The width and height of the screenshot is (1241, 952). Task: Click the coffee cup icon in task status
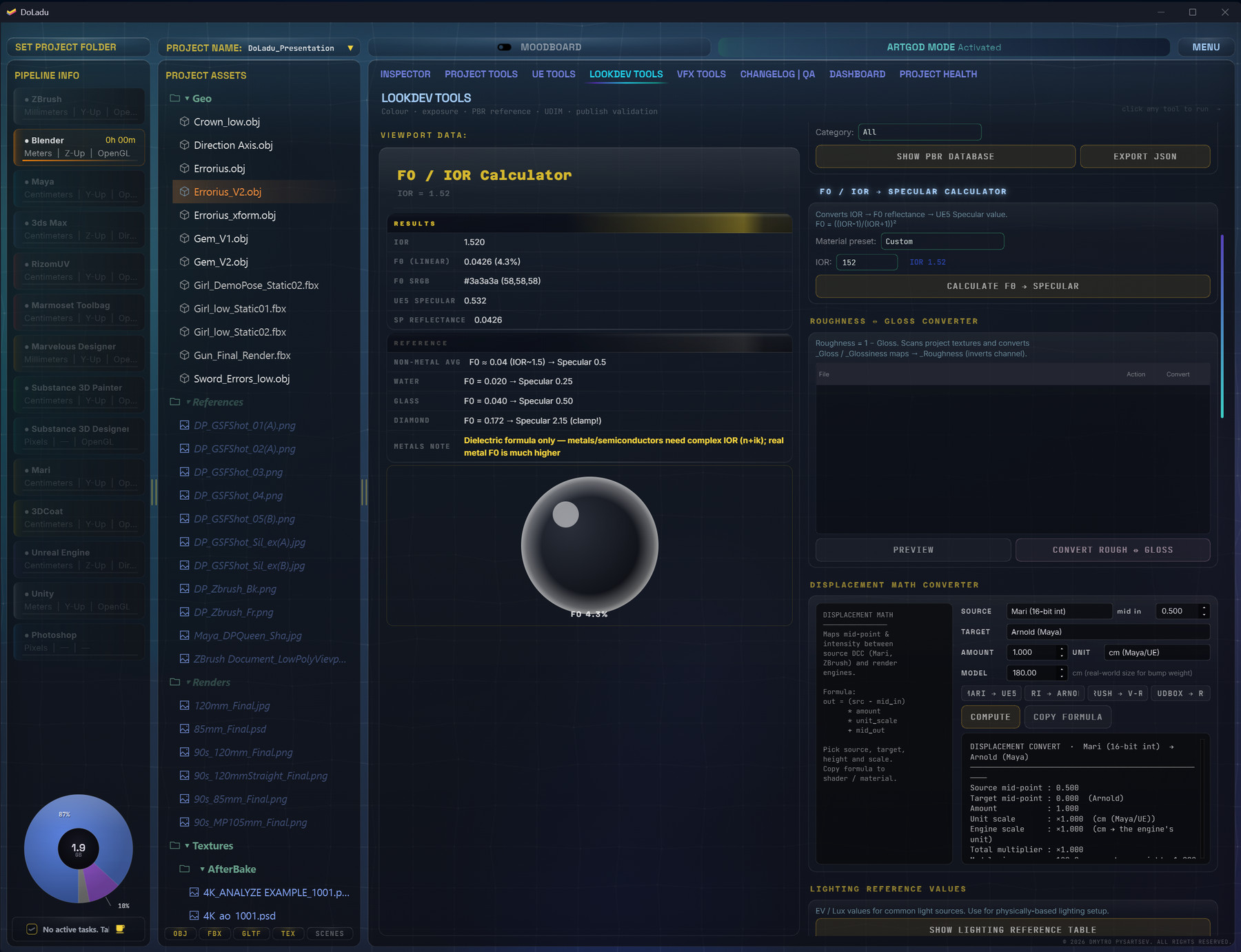click(120, 929)
